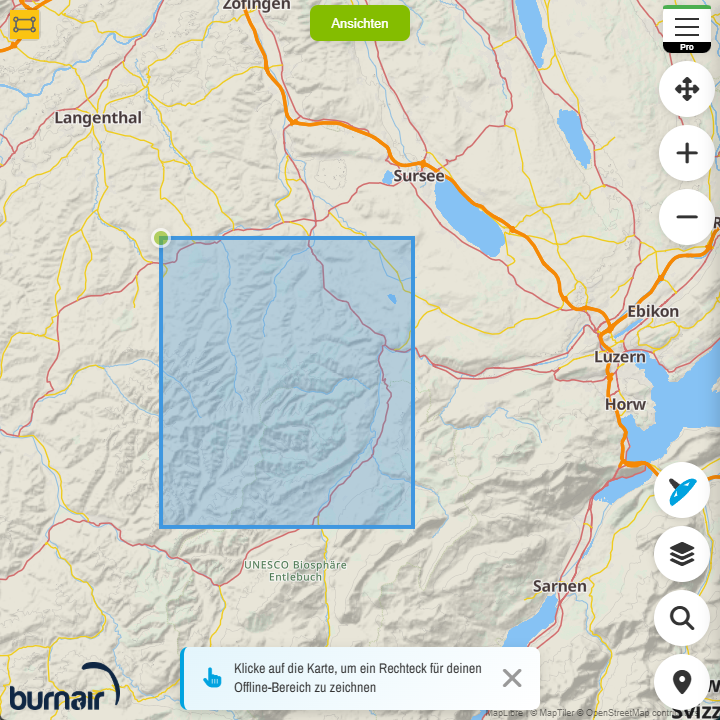720x720 pixels.
Task: Click the blue compass orientation icon
Action: tap(682, 490)
